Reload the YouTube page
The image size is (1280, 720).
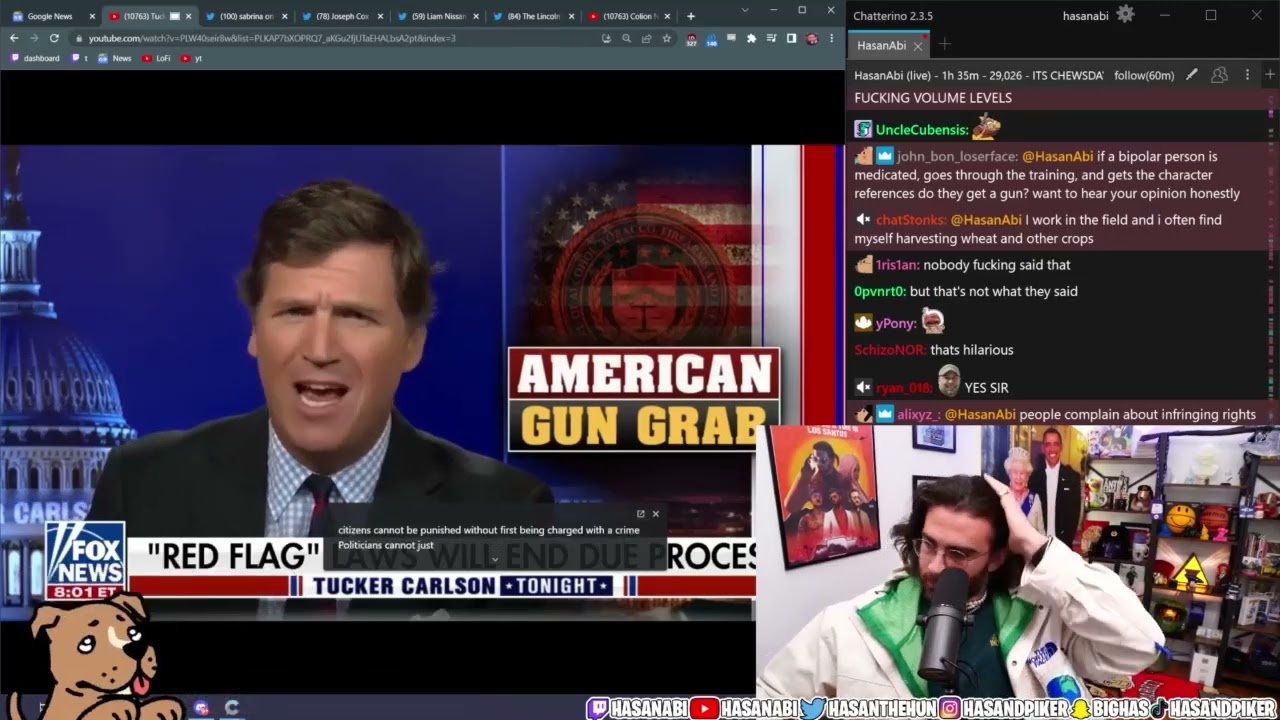[x=54, y=38]
